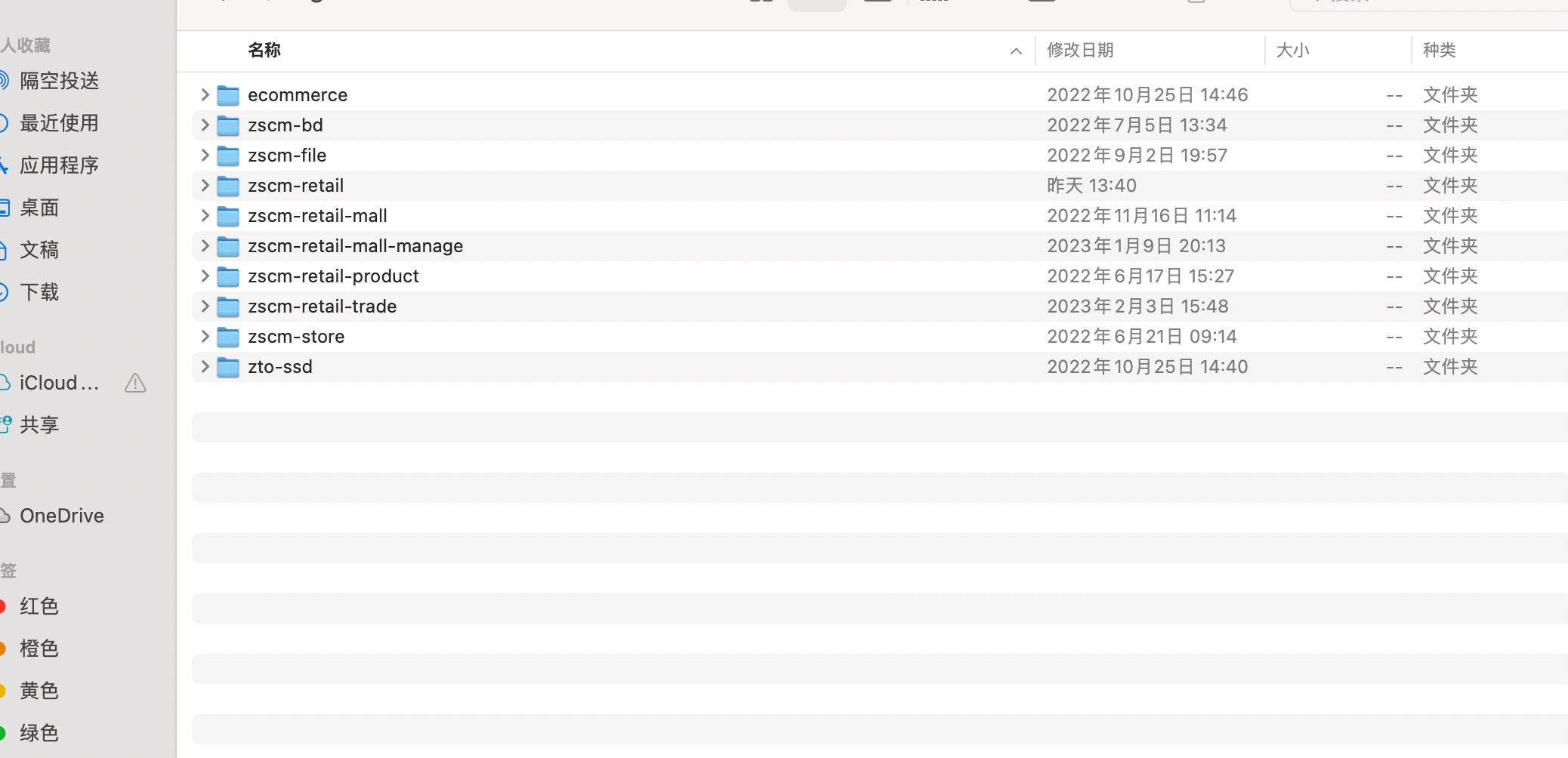The width and height of the screenshot is (1568, 758).
Task: Click the iCloud warning triangle icon
Action: pos(135,383)
